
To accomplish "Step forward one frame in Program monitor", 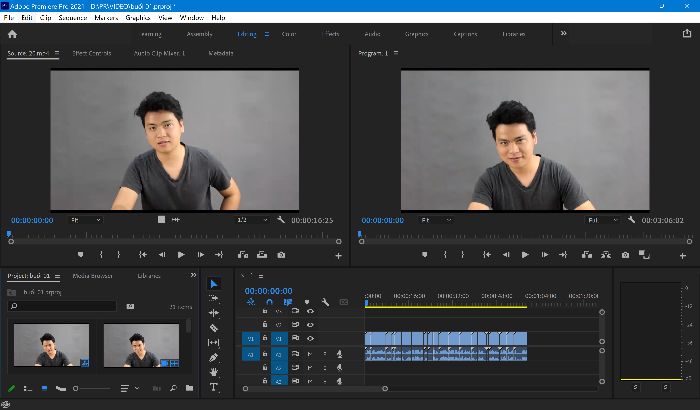I will 545,255.
